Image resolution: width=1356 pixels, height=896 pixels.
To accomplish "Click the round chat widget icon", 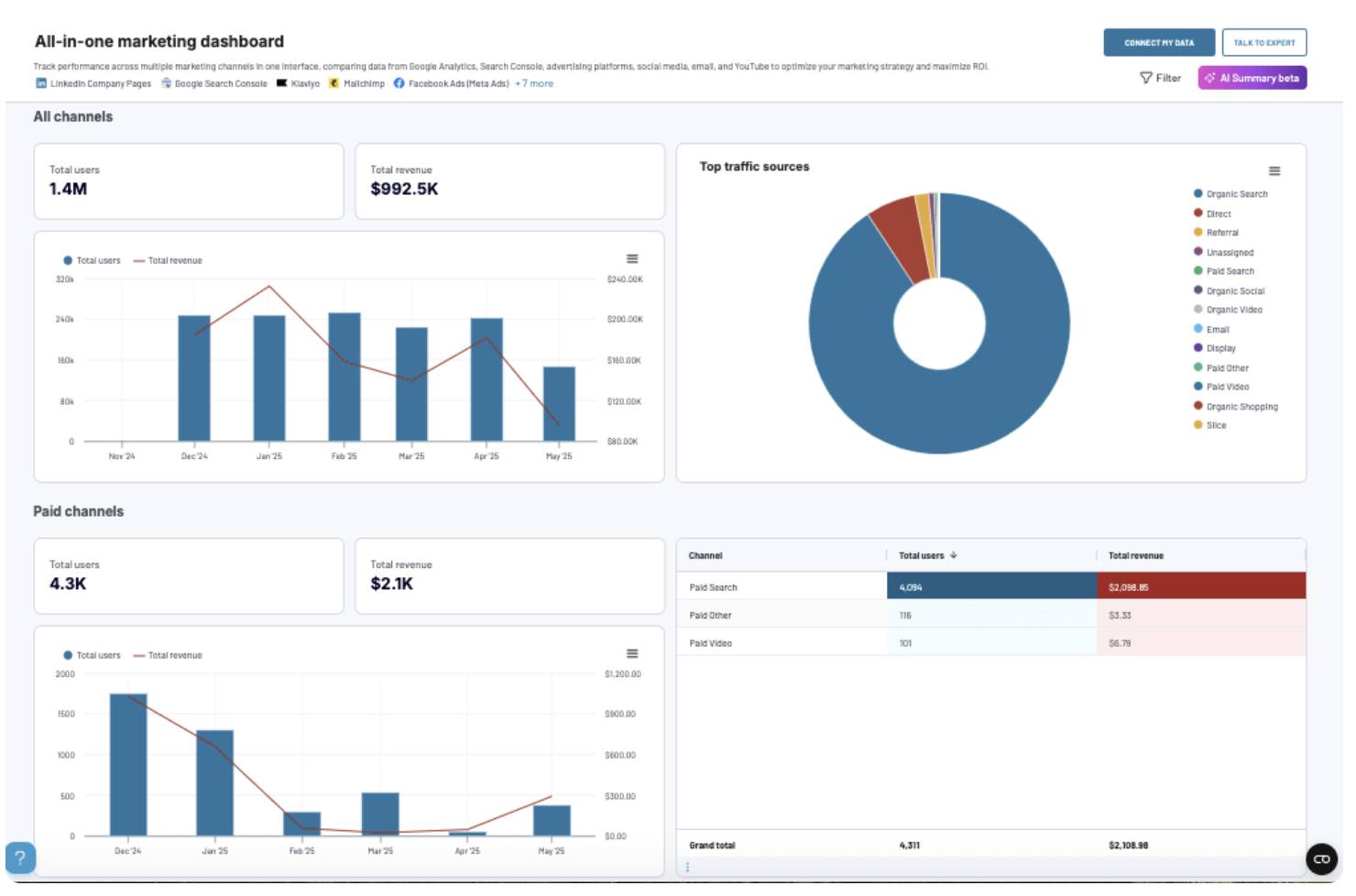I will 1321,859.
